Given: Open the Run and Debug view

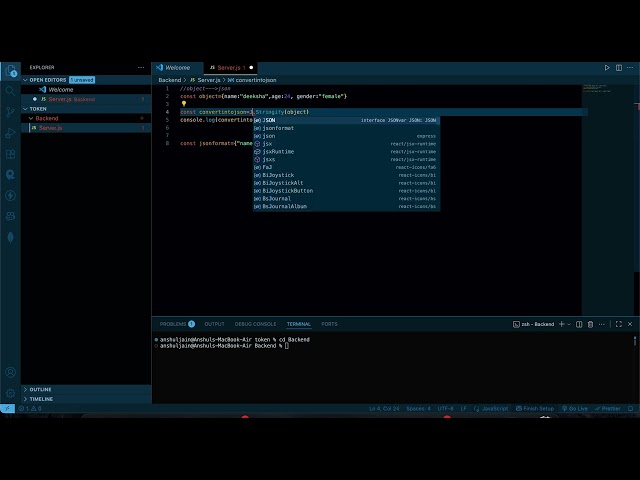Looking at the screenshot, I should pyautogui.click(x=10, y=133).
